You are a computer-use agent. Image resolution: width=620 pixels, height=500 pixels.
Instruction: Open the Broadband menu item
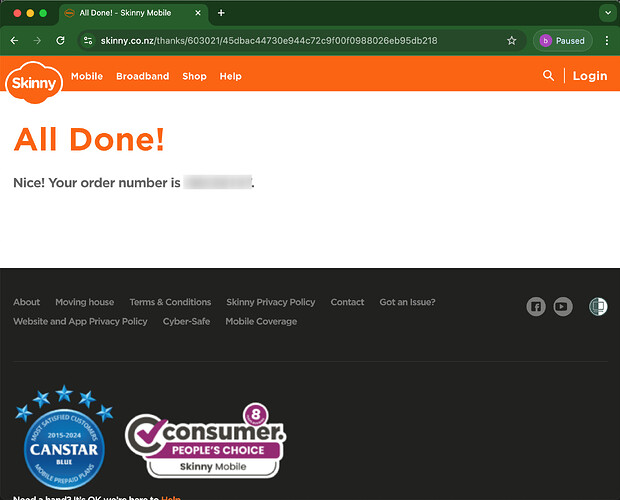(143, 76)
